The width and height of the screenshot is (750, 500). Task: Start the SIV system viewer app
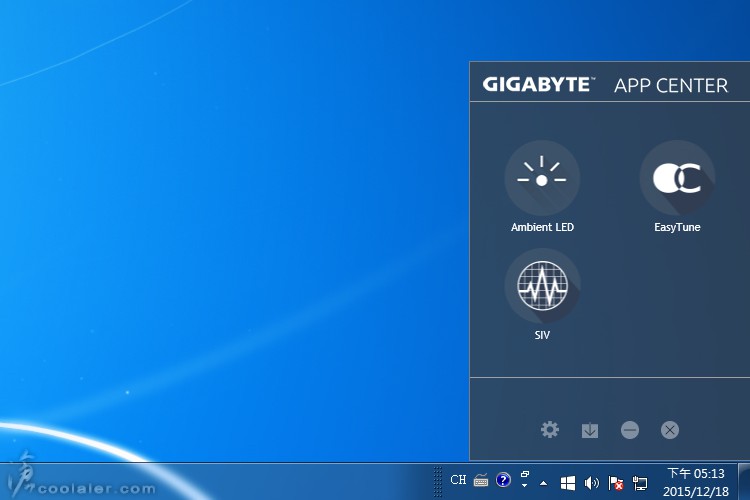(542, 286)
